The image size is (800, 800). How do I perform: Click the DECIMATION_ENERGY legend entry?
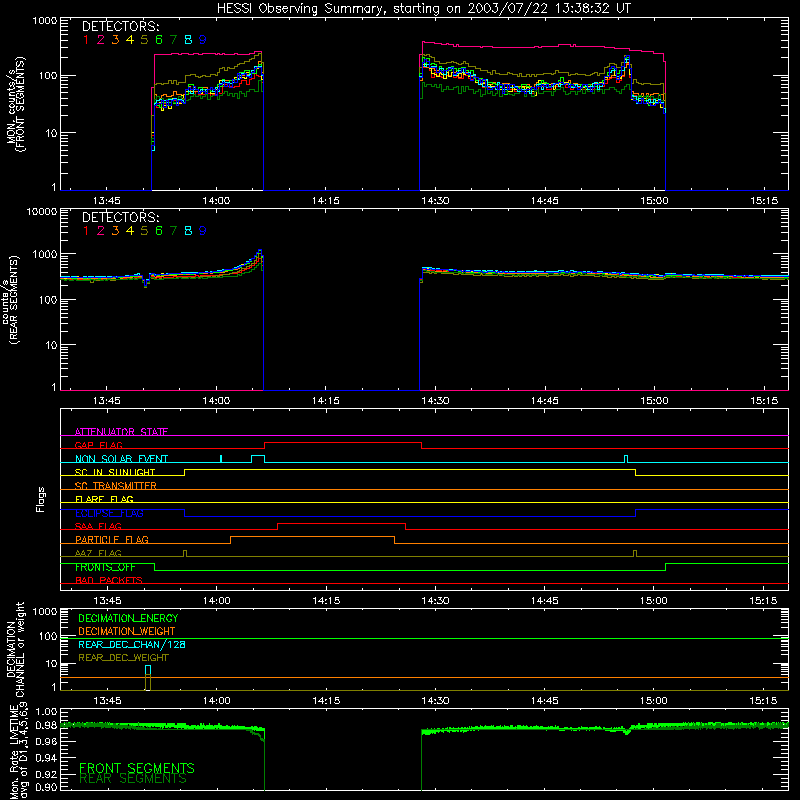point(128,618)
